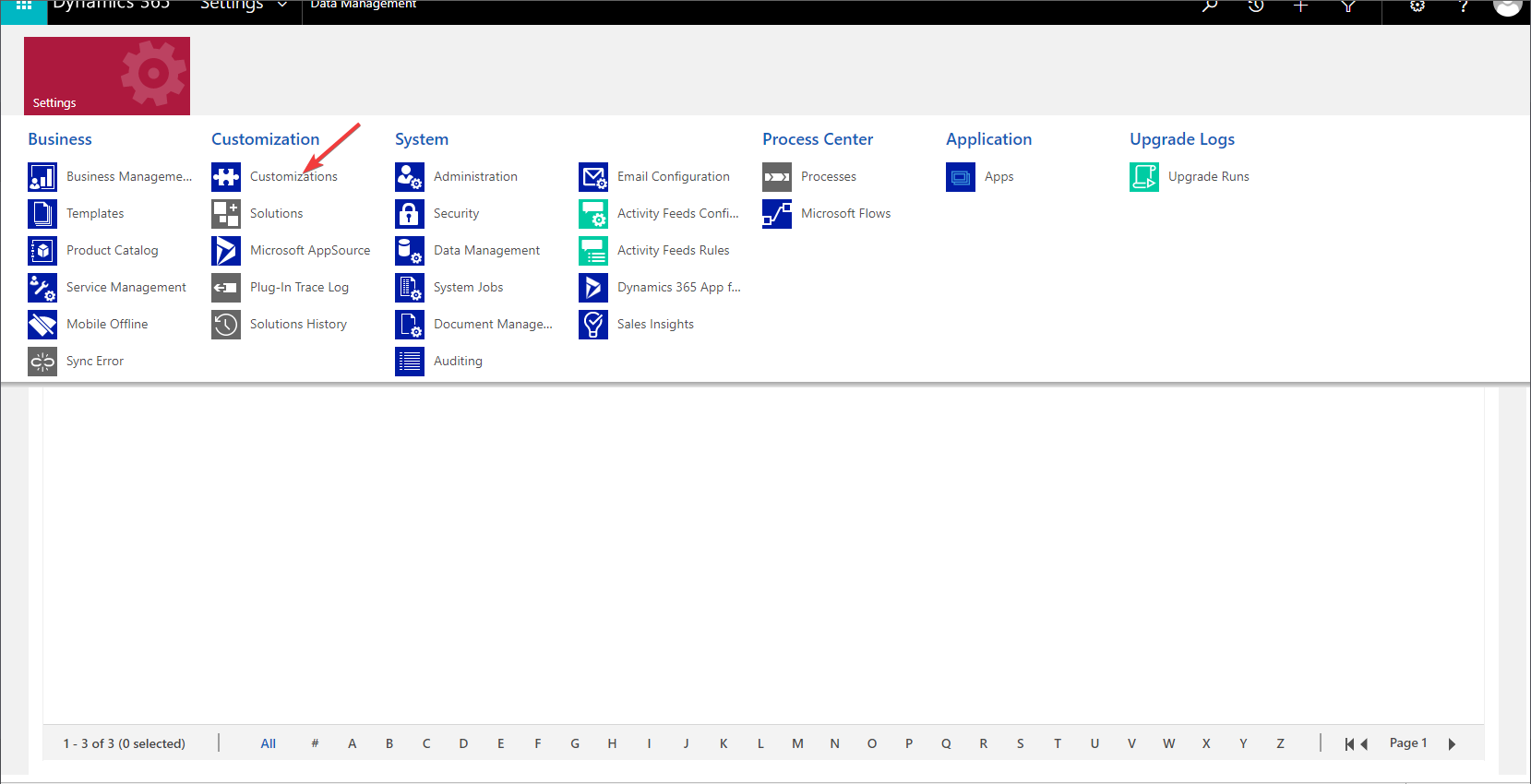Click the Process Center section heading
Image resolution: width=1531 pixels, height=784 pixels.
[x=818, y=139]
